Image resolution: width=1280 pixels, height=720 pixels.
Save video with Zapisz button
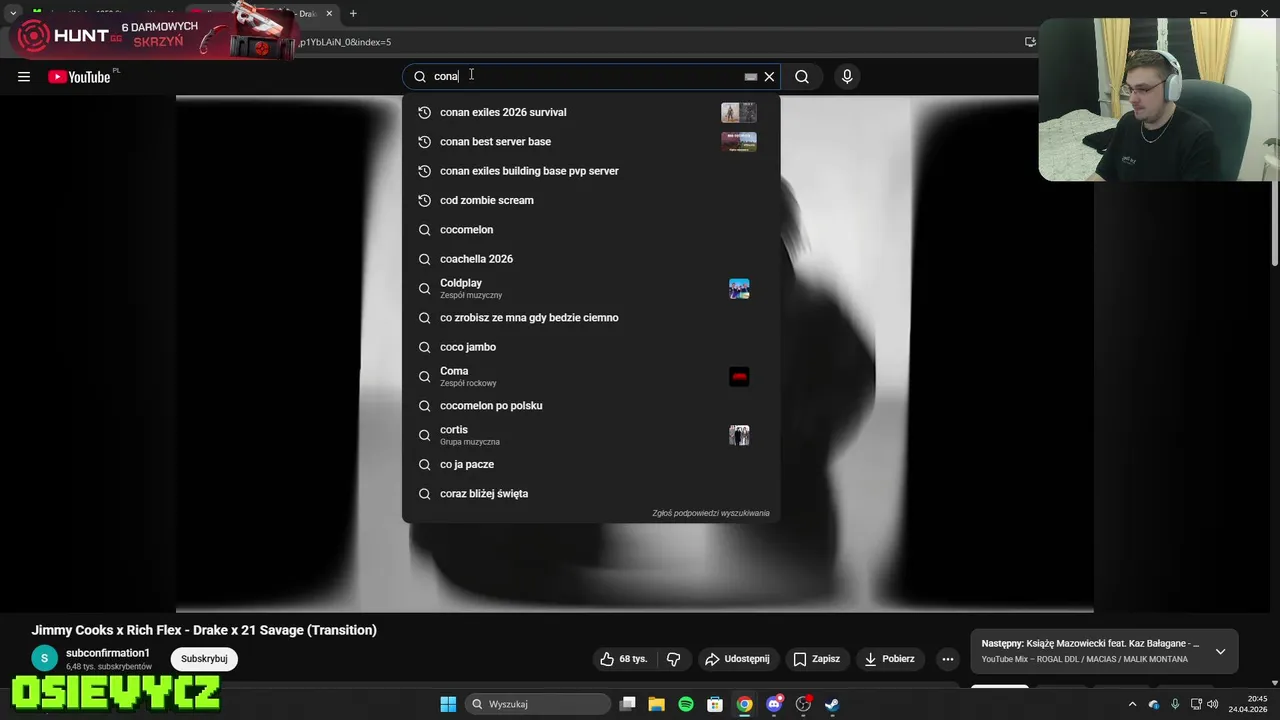[x=817, y=659]
